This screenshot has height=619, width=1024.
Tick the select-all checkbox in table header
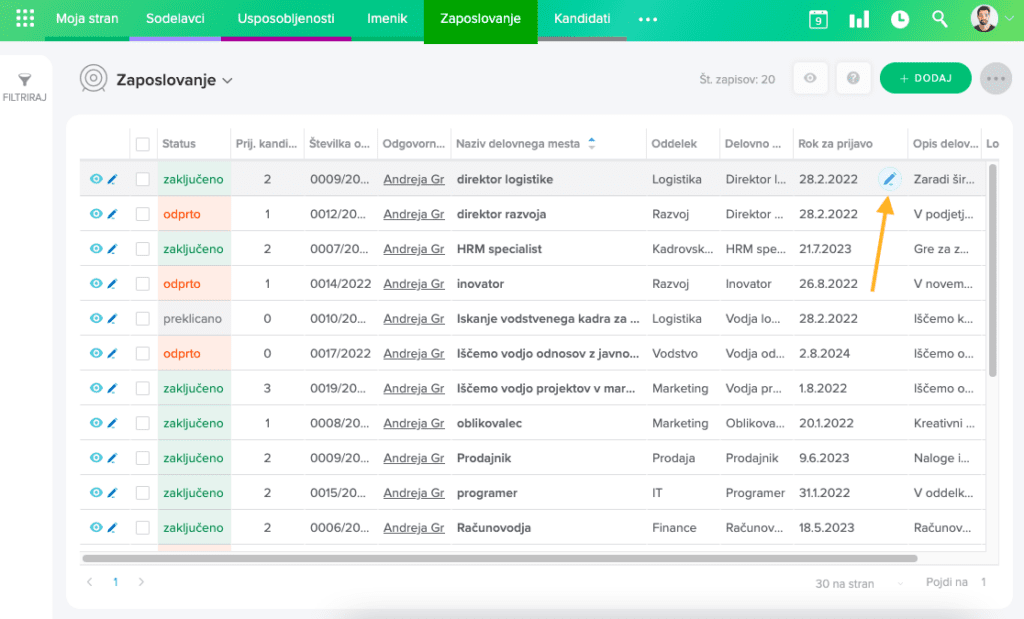(143, 144)
